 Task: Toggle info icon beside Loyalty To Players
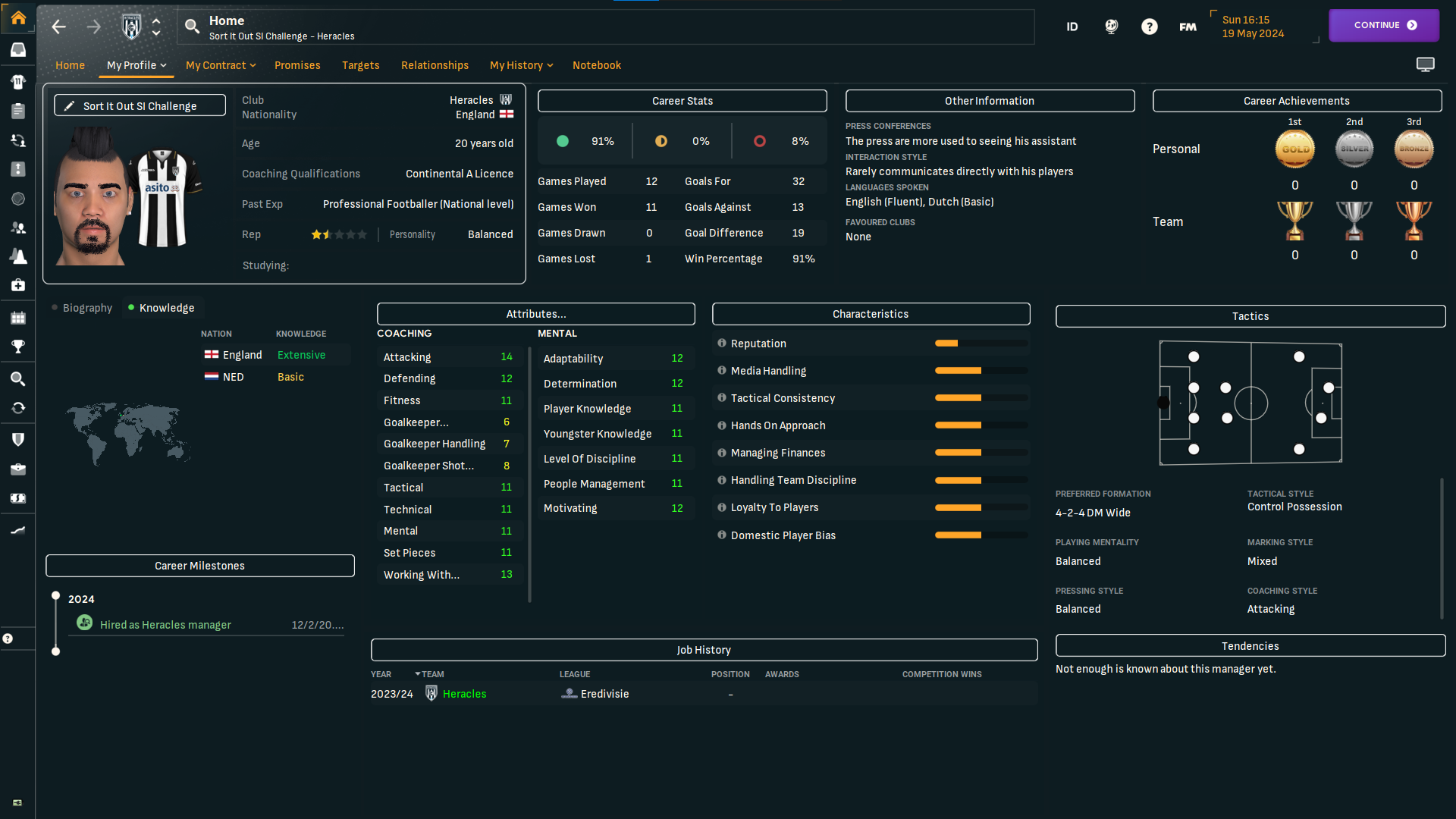[722, 507]
